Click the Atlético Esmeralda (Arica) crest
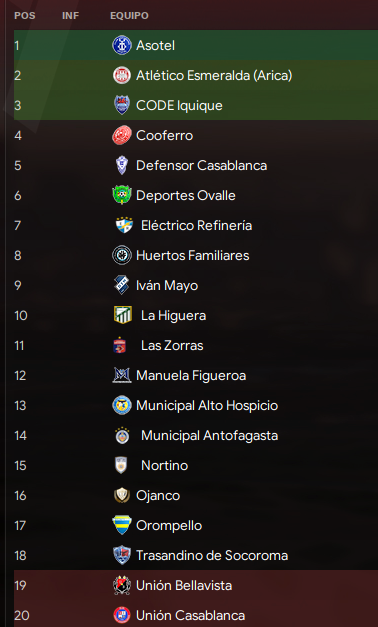Screen dimensions: 378x627 click(122, 75)
